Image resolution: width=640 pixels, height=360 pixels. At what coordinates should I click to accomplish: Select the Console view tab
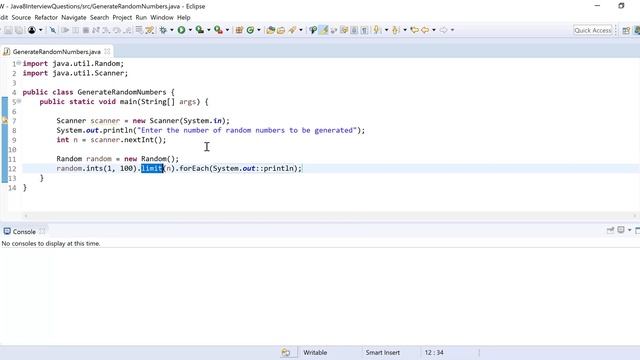pos(24,231)
